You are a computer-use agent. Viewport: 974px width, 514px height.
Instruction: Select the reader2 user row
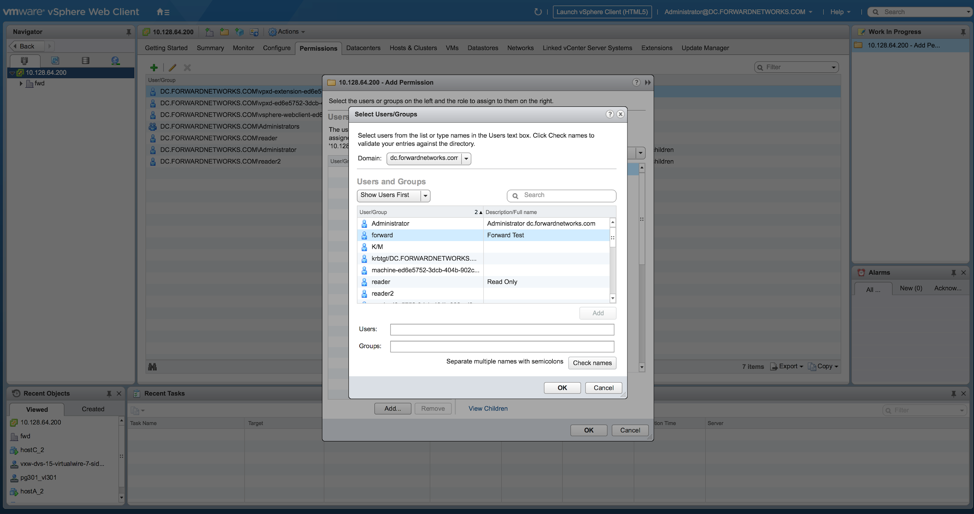pyautogui.click(x=483, y=293)
